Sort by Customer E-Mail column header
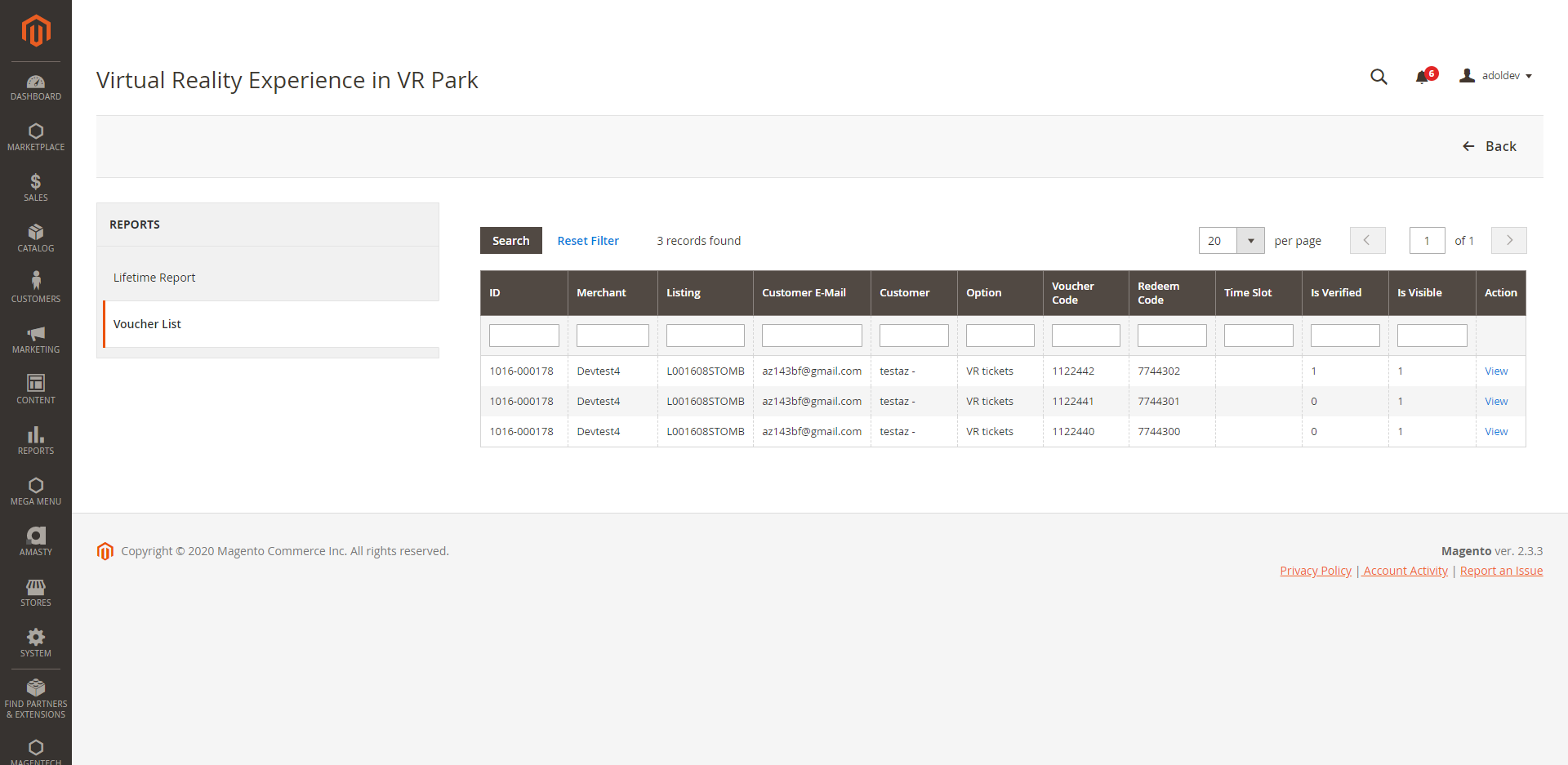The image size is (1568, 765). 812,293
